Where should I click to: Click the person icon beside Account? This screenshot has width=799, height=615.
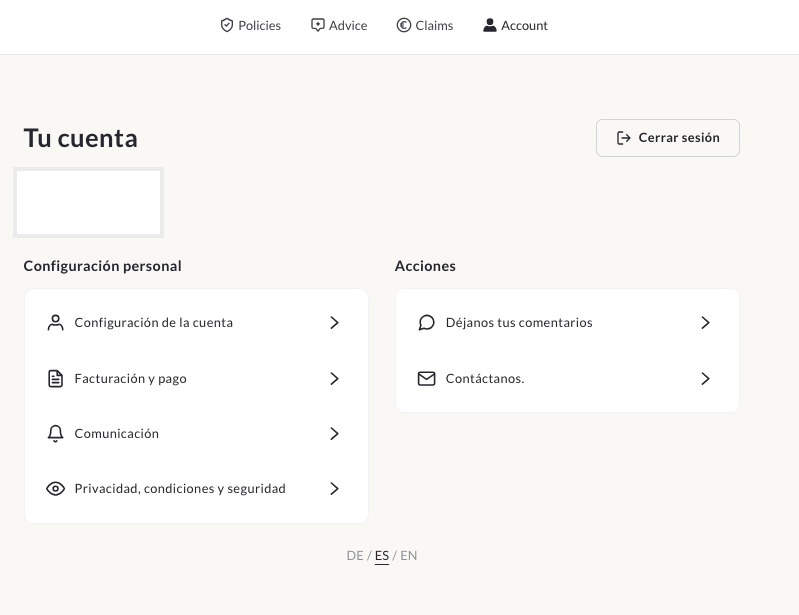click(490, 25)
